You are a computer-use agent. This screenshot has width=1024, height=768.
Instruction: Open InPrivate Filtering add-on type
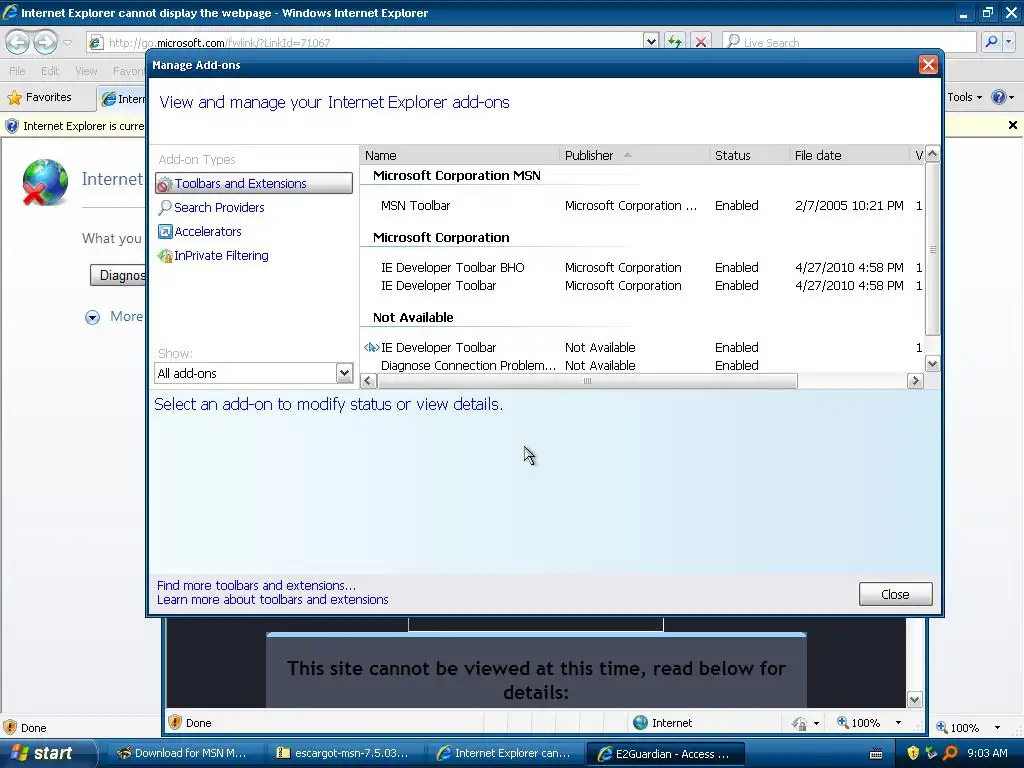click(x=221, y=256)
